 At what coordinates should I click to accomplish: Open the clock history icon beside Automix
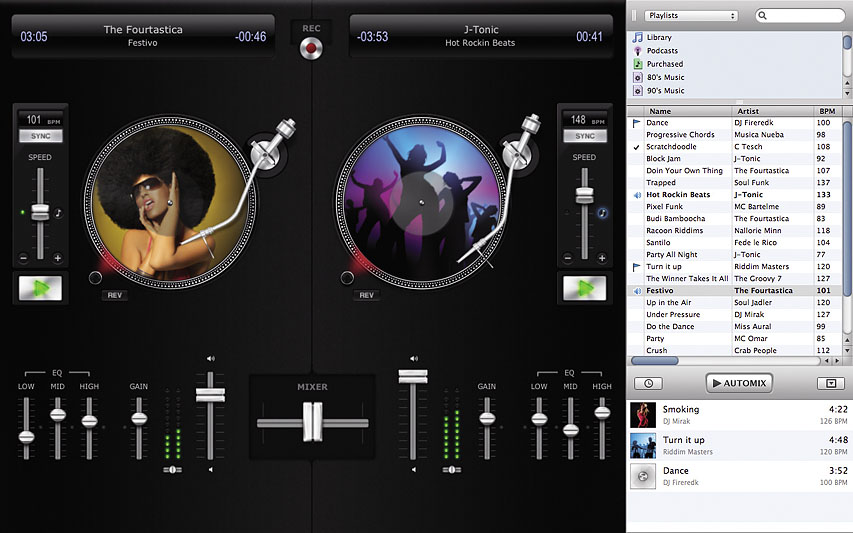pyautogui.click(x=648, y=383)
